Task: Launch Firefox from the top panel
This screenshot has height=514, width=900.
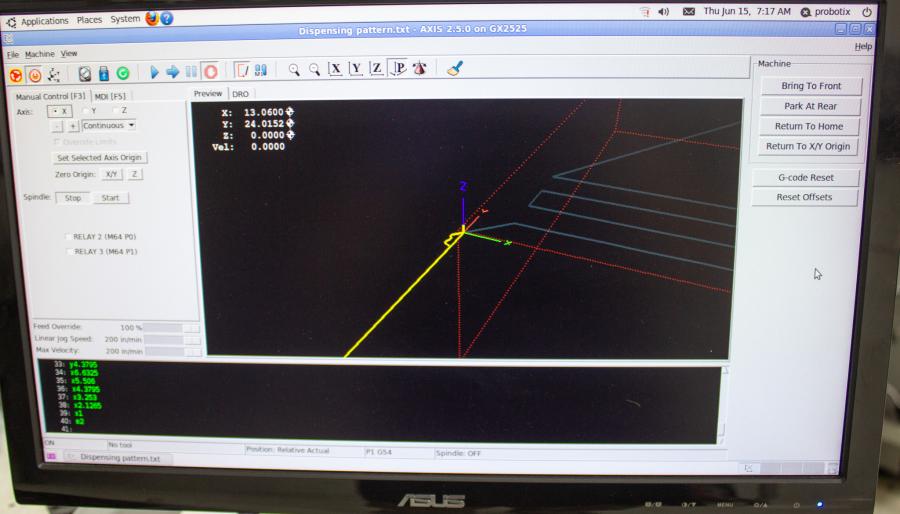Action: 152,18
